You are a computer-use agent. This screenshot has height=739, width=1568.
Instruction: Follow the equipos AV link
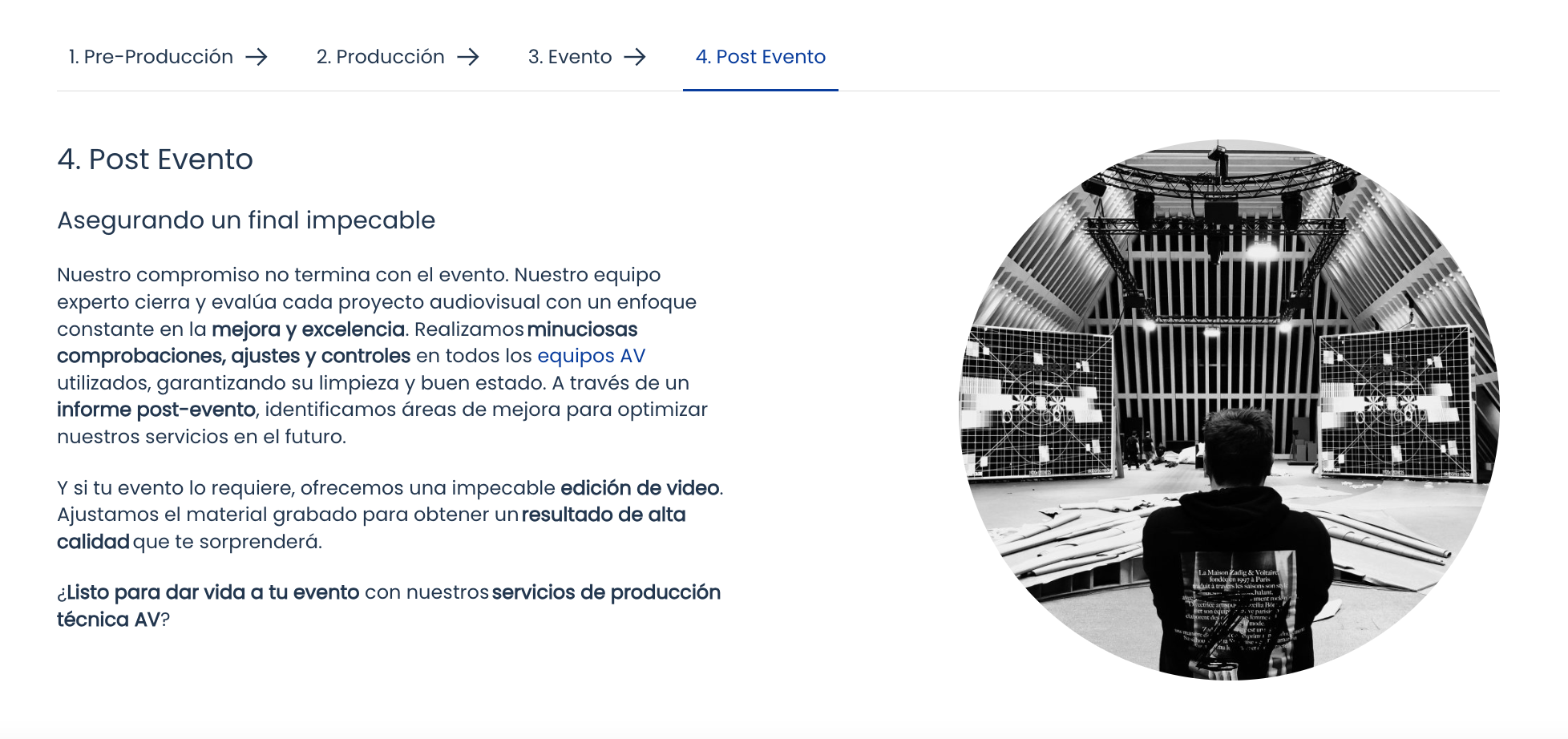[x=591, y=356]
